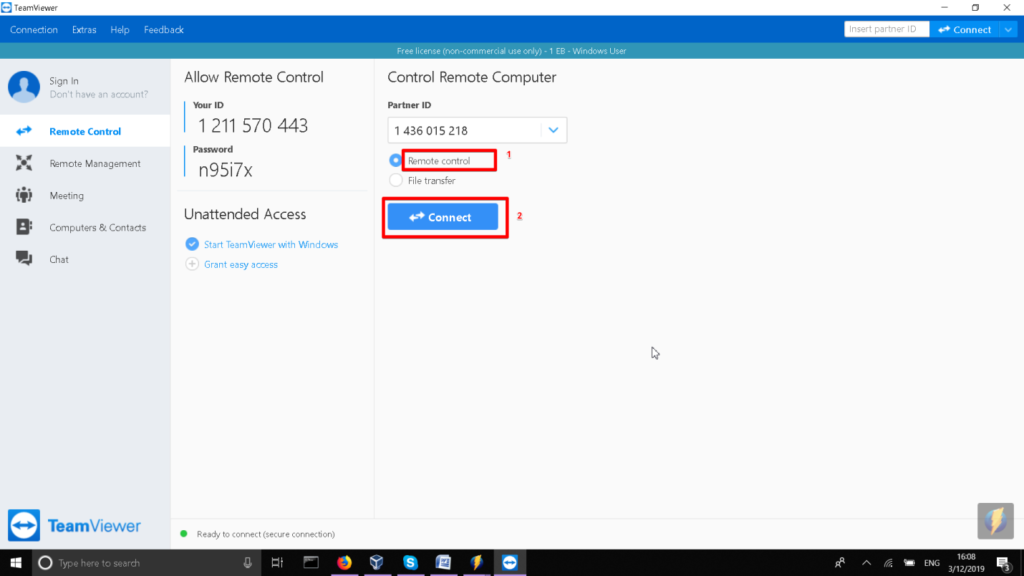Open the blue document app in taskbar
The image size is (1024, 576).
point(443,562)
